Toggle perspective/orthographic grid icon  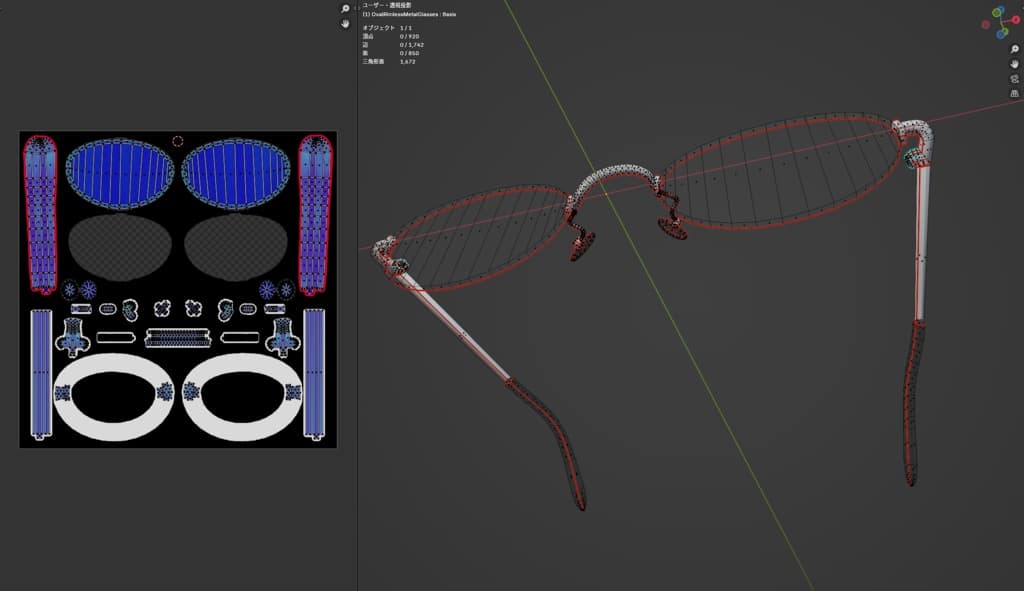pyautogui.click(x=1014, y=94)
